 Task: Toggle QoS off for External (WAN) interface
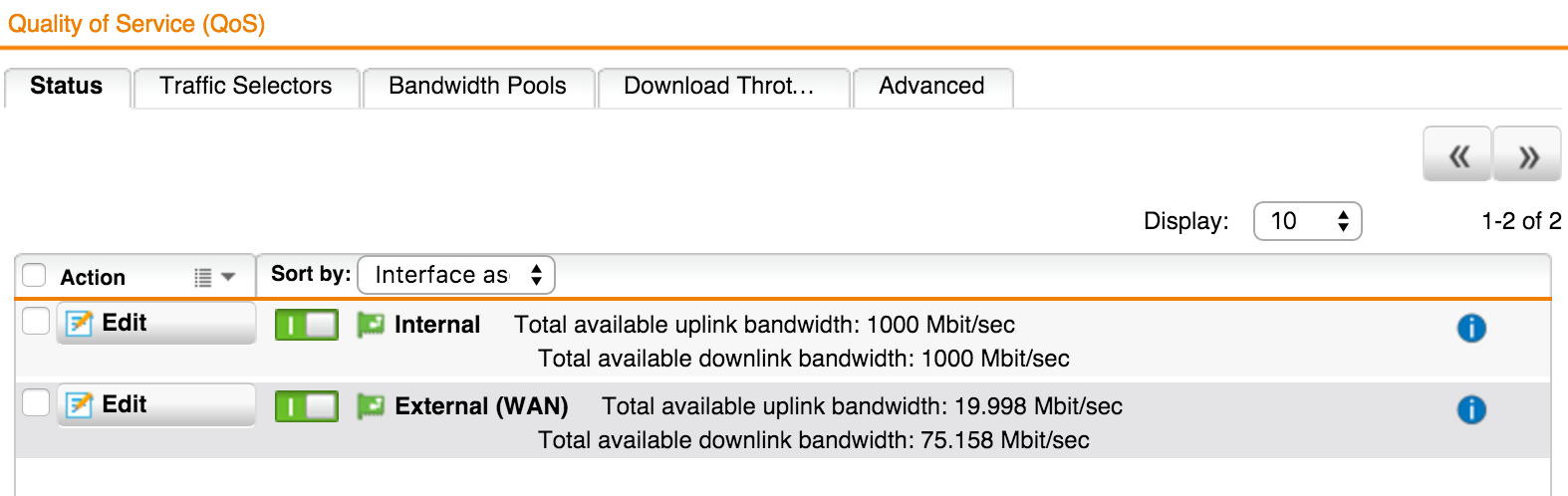pos(307,406)
